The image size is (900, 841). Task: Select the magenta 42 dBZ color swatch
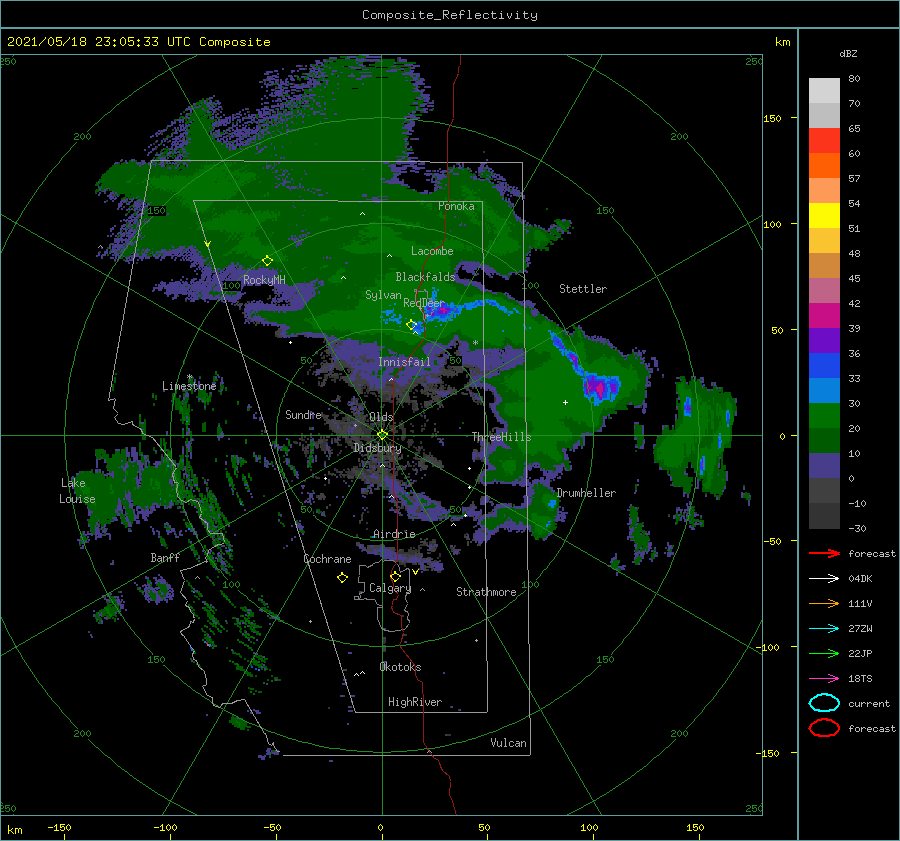pyautogui.click(x=824, y=315)
